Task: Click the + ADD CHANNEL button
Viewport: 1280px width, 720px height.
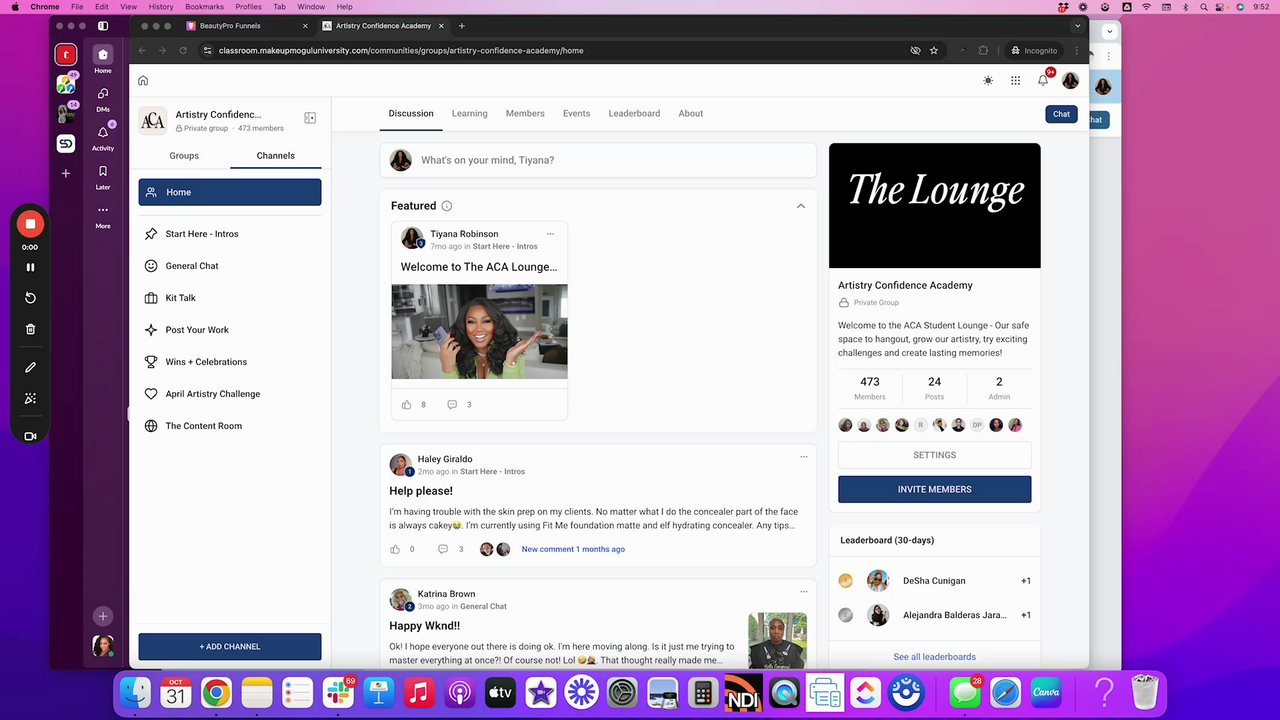Action: click(x=230, y=647)
